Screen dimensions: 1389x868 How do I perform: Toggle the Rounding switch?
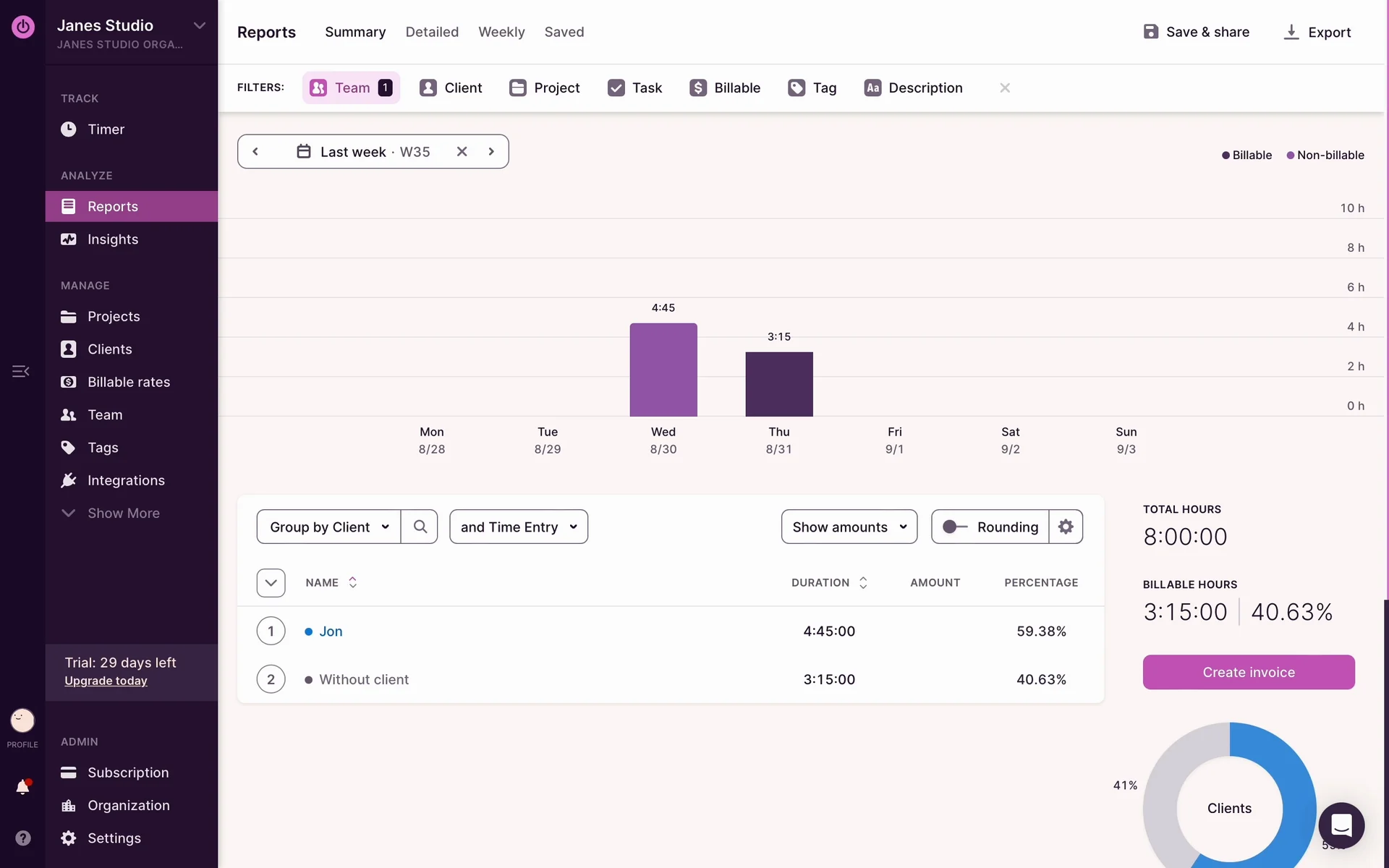pos(955,527)
